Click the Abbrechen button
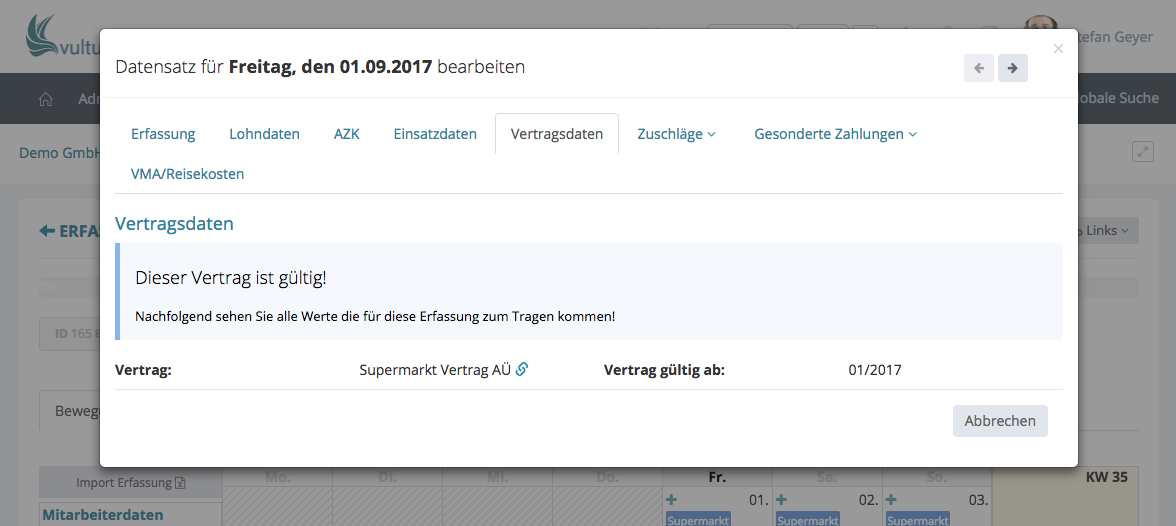Image resolution: width=1176 pixels, height=526 pixels. pos(1000,421)
